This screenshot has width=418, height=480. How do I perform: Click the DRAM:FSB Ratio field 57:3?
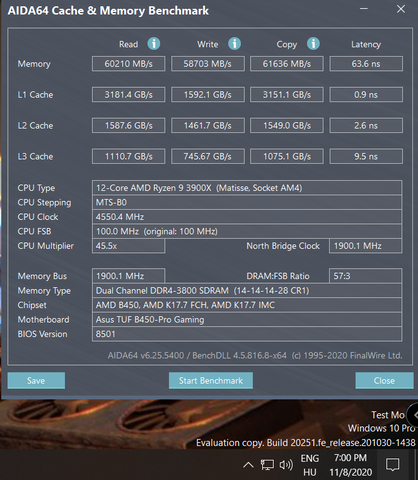point(365,276)
